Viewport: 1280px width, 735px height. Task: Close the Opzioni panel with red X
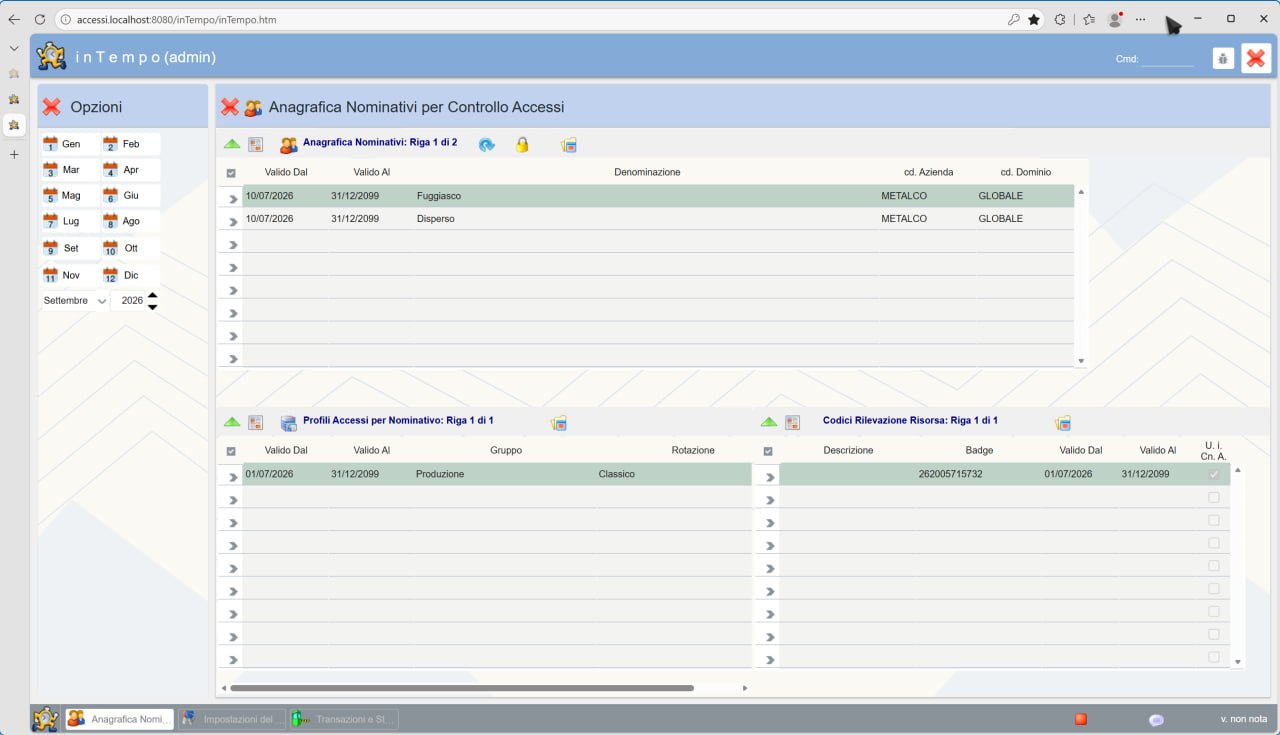[52, 107]
